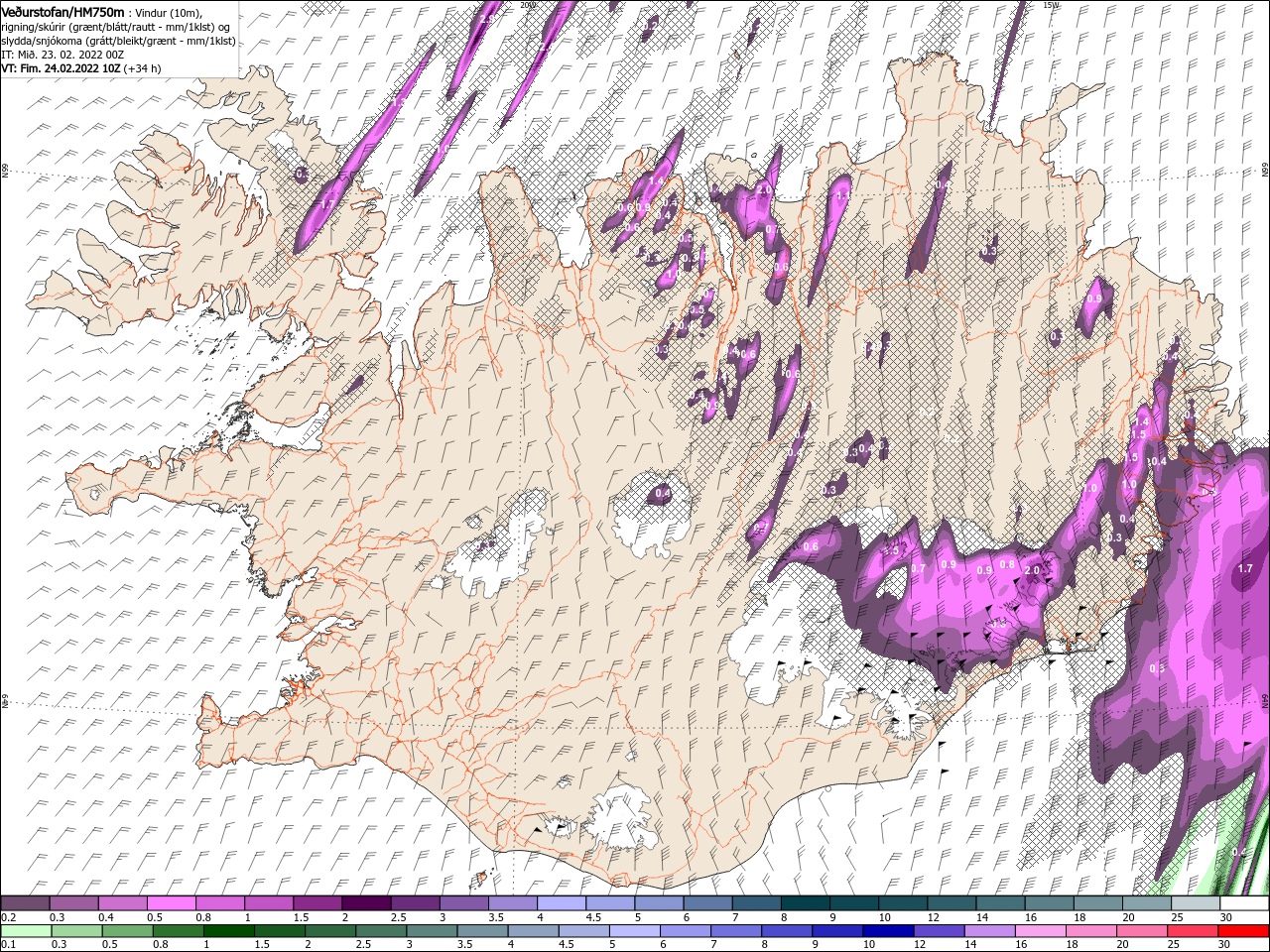Pick rain-legend swatch between 8 and 9
This screenshot has height=952, width=1270.
[785, 931]
